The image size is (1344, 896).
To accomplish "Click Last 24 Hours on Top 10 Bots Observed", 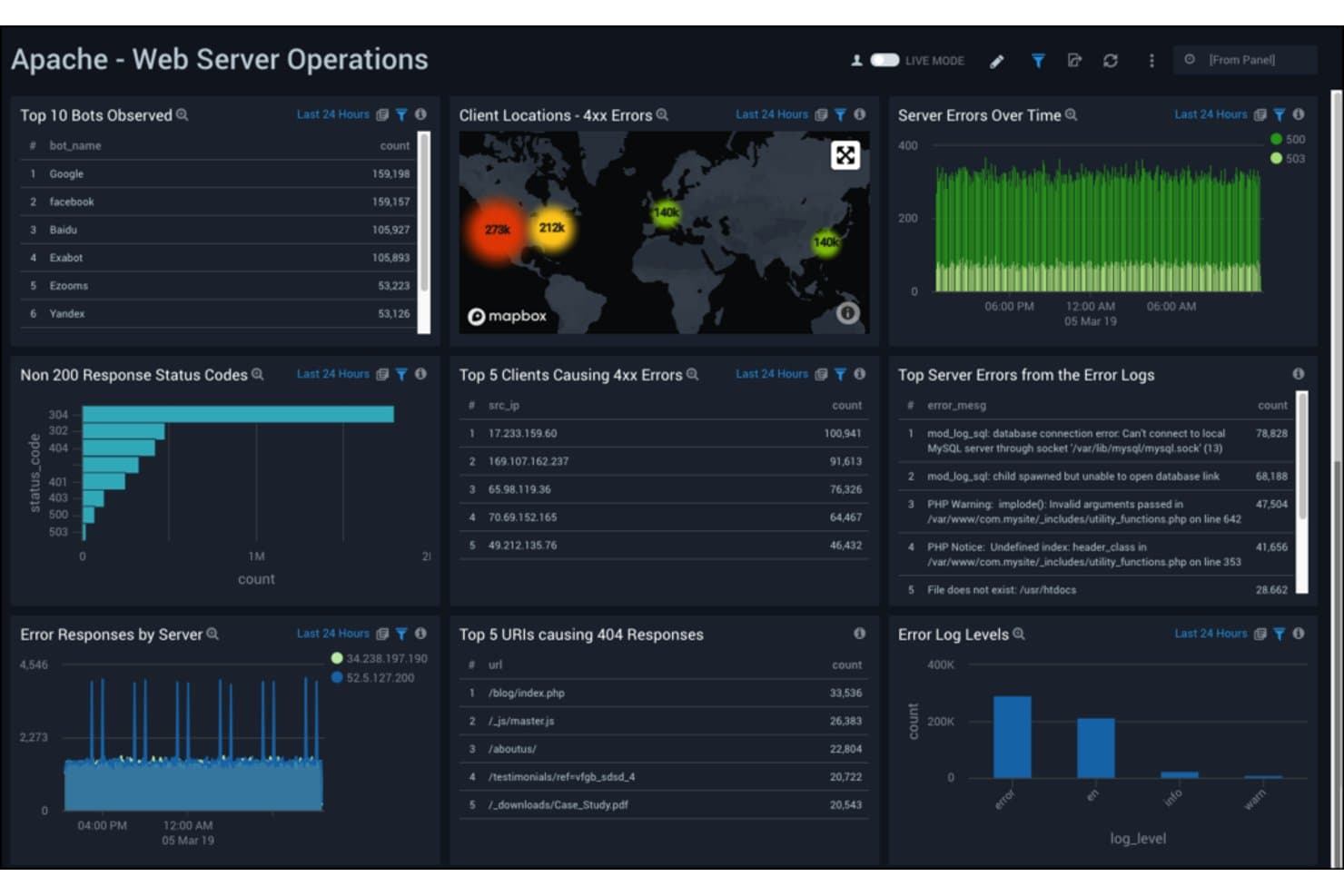I will click(x=333, y=115).
